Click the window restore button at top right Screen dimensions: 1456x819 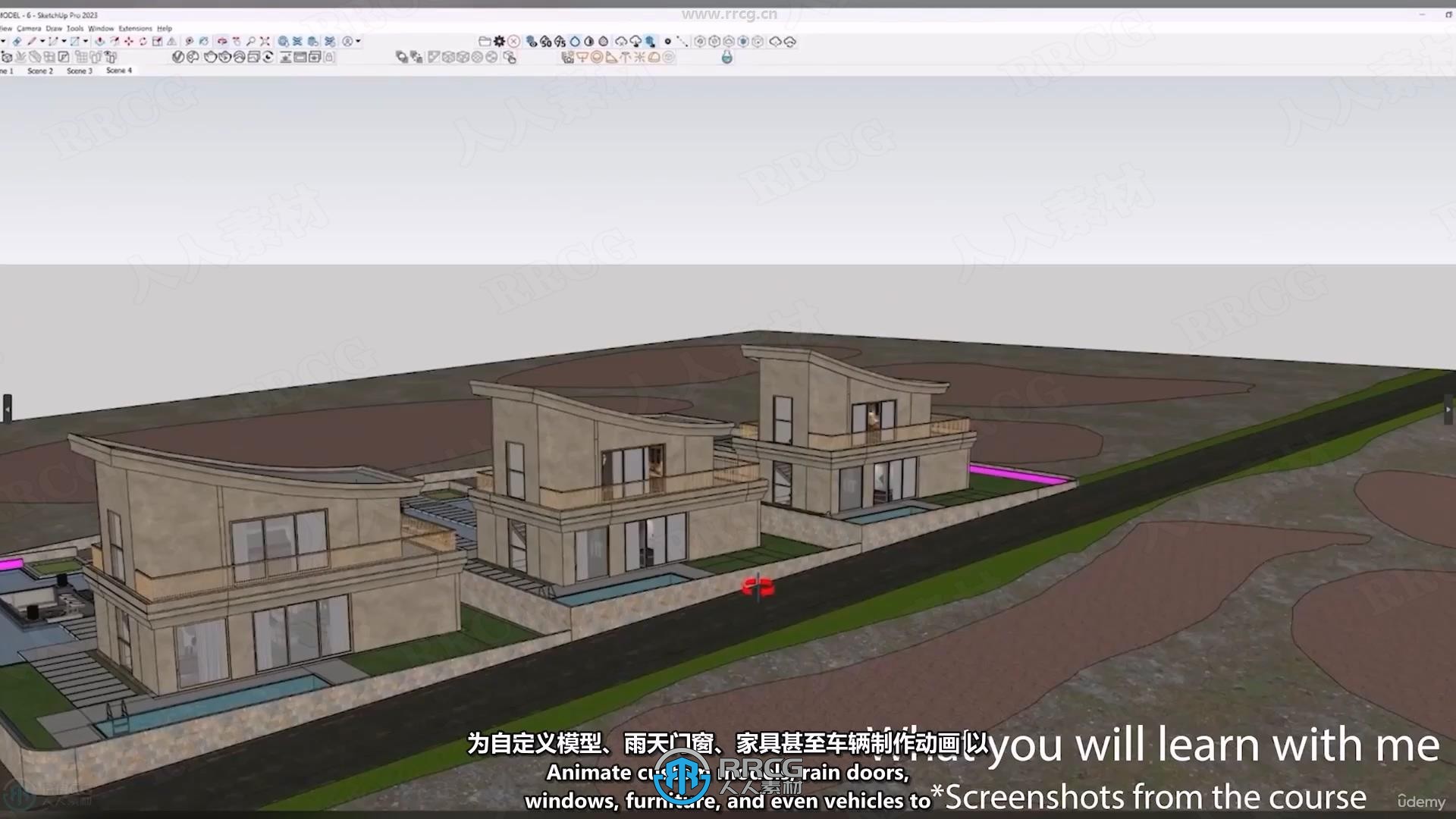pyautogui.click(x=1448, y=14)
